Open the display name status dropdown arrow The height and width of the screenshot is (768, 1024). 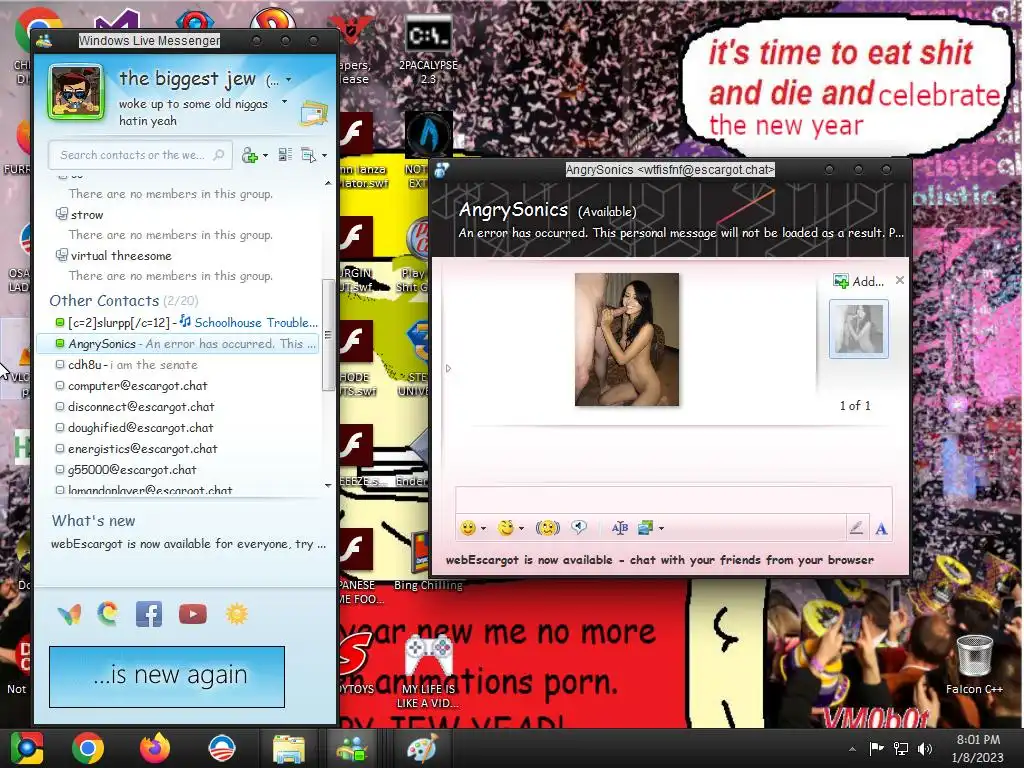(x=289, y=80)
